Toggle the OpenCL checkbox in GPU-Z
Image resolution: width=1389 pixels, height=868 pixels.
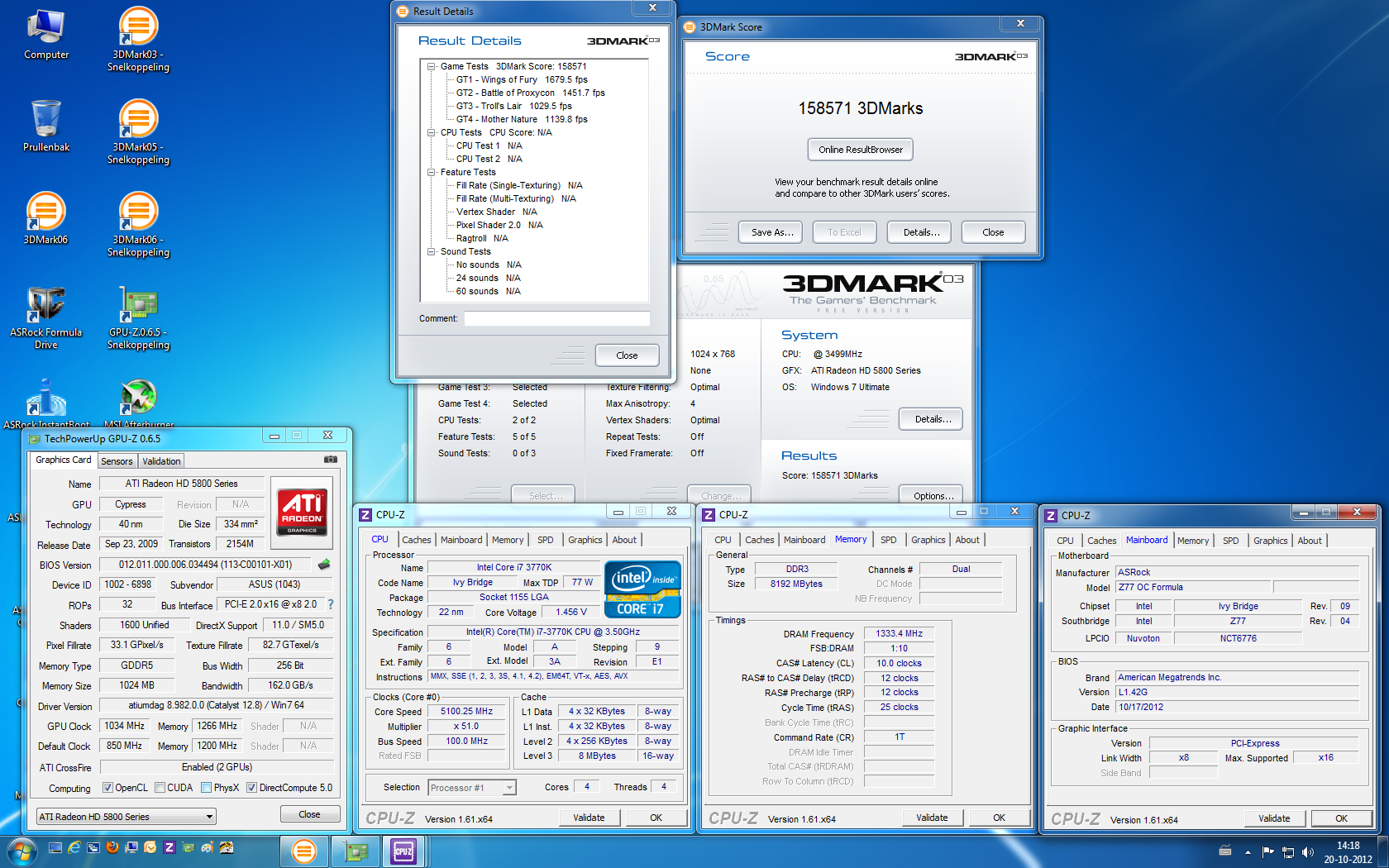point(107,788)
